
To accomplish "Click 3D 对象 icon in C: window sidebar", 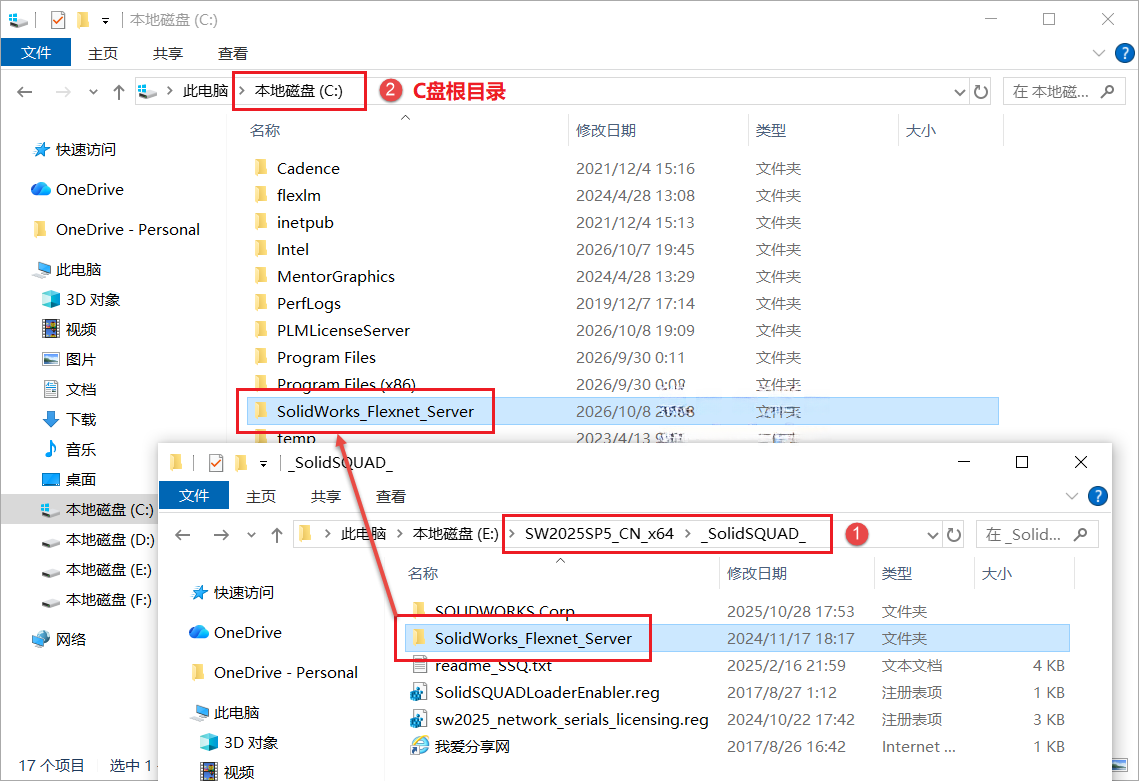I will click(51, 299).
